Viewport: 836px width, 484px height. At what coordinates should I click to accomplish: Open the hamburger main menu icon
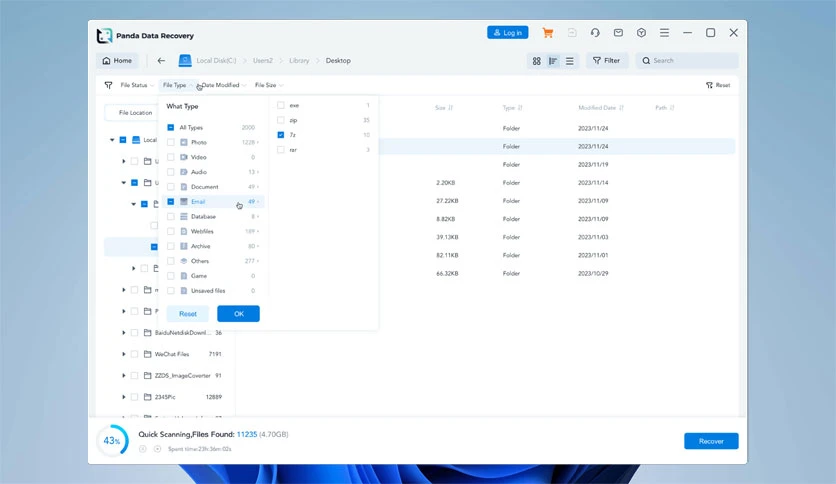[x=664, y=33]
